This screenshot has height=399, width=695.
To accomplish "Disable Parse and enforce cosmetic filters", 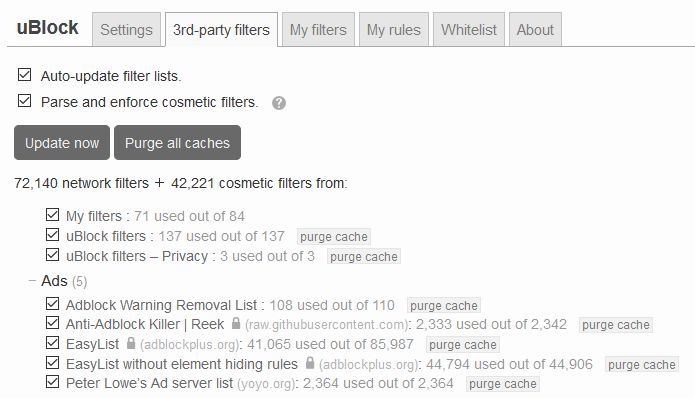I will click(x=24, y=101).
